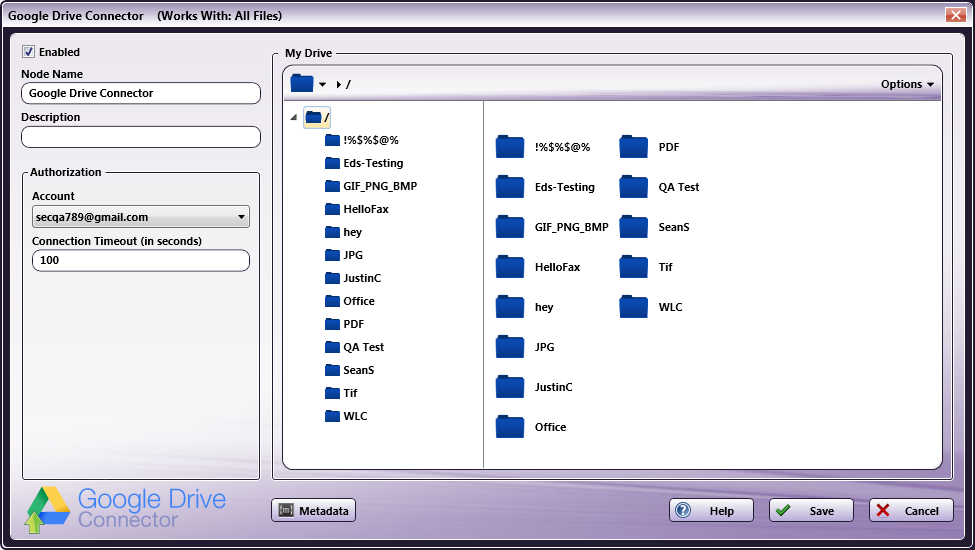975x550 pixels.
Task: Select JustinC in folder tree
Action: [353, 278]
